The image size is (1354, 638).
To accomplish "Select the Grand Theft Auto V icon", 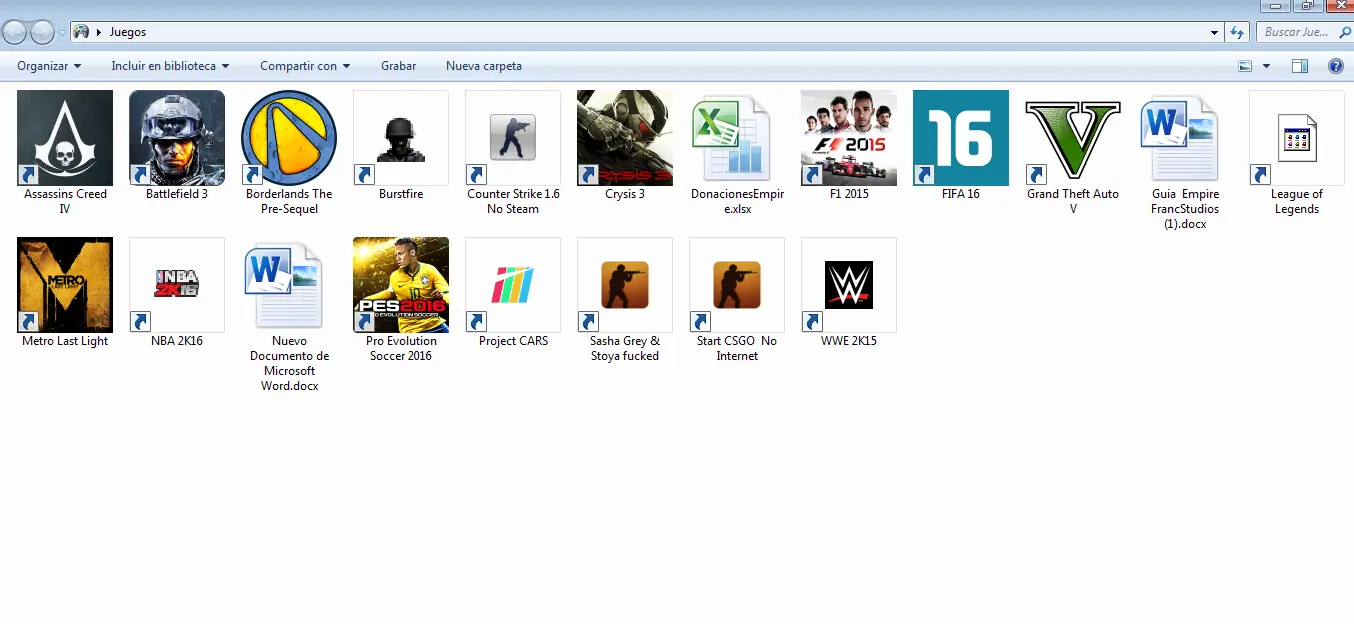I will coord(1073,138).
